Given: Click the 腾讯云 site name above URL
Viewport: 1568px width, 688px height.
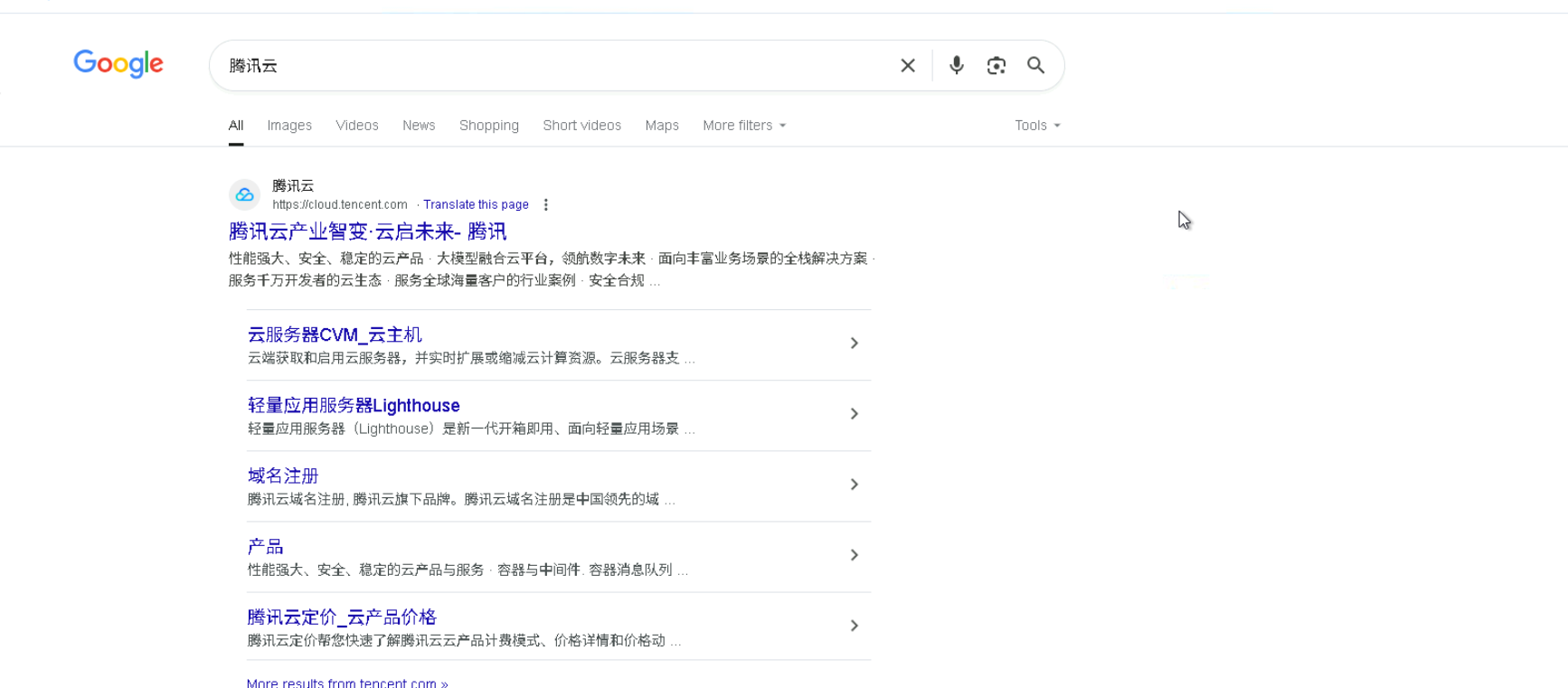Looking at the screenshot, I should (293, 185).
